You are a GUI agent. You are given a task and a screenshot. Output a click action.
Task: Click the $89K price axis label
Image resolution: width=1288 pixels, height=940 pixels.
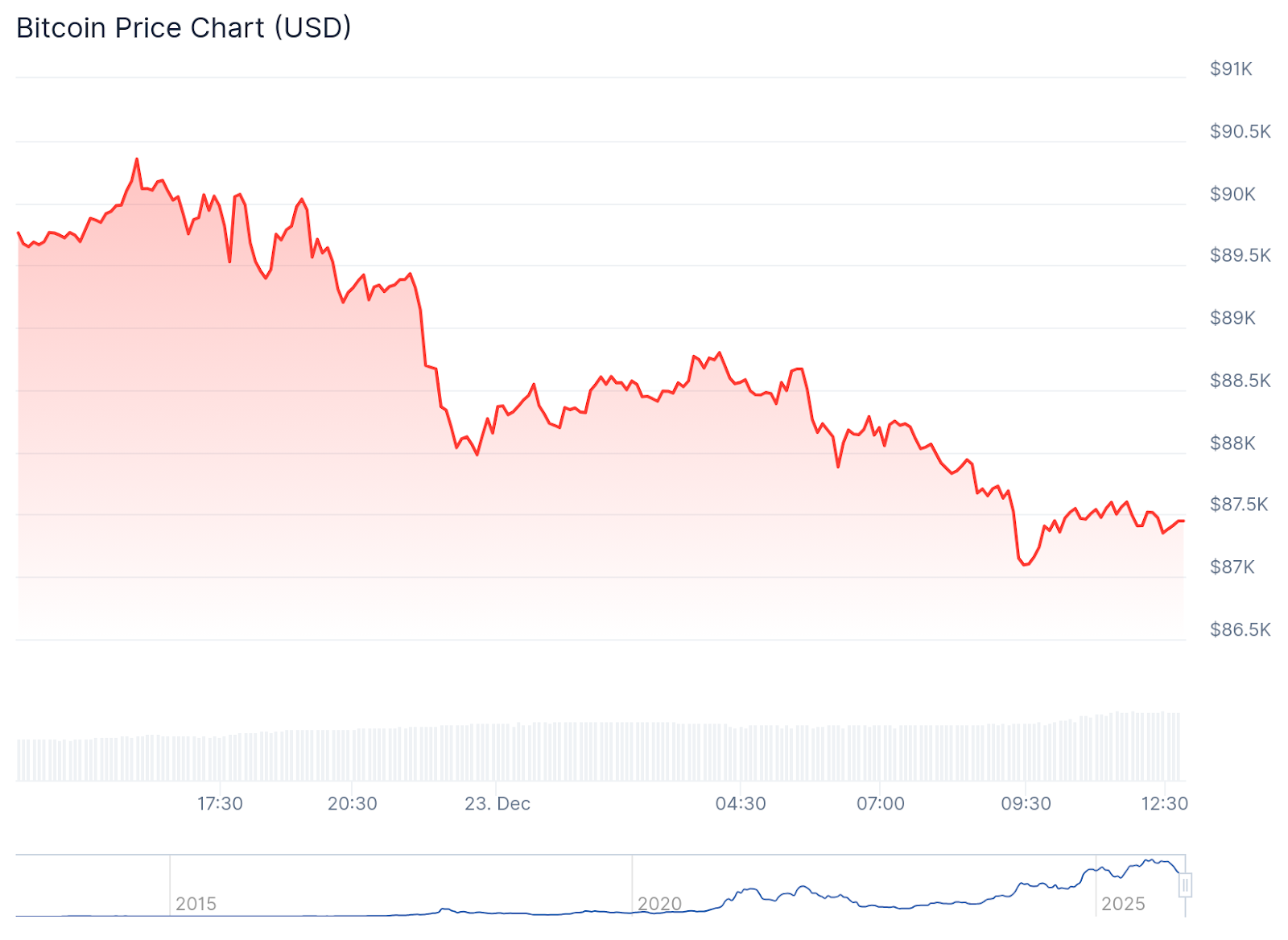click(x=1232, y=318)
